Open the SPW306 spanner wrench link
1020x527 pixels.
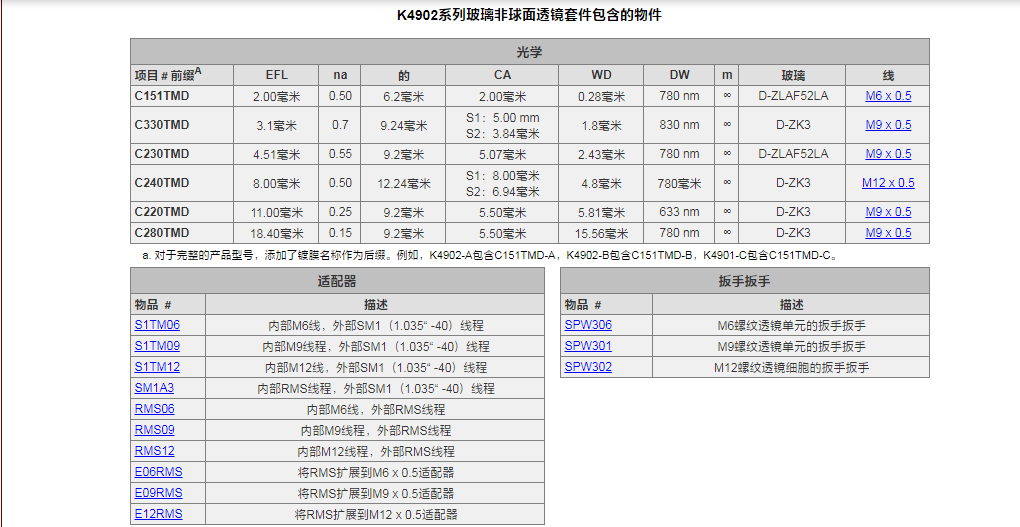pos(588,325)
